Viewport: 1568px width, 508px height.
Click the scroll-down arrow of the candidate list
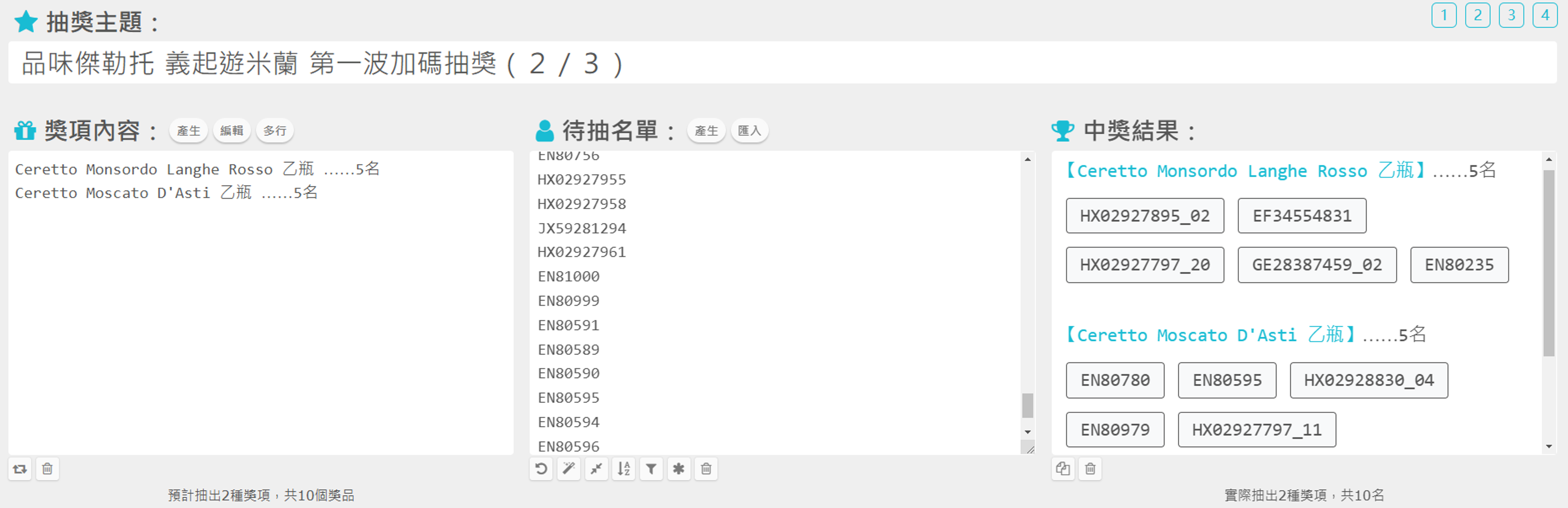pos(1028,432)
